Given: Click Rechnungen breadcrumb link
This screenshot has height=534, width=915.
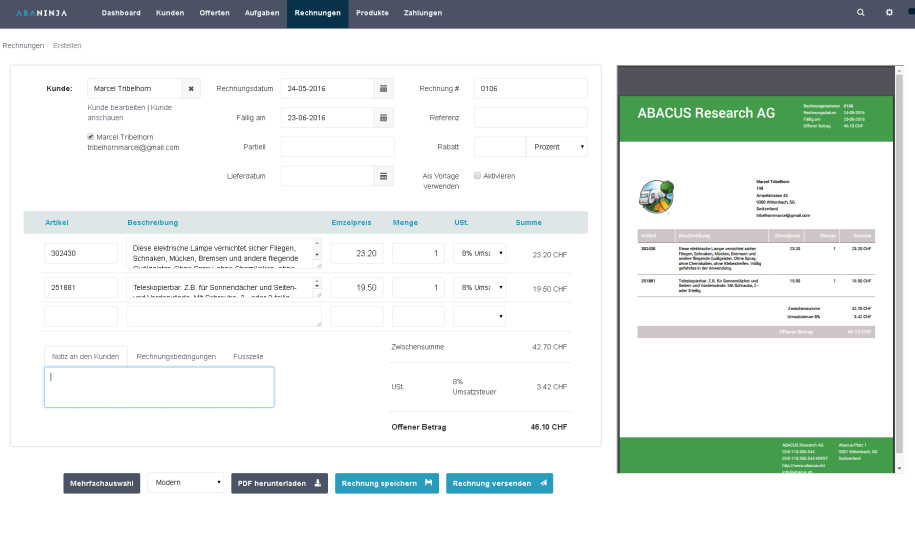Looking at the screenshot, I should coord(23,46).
